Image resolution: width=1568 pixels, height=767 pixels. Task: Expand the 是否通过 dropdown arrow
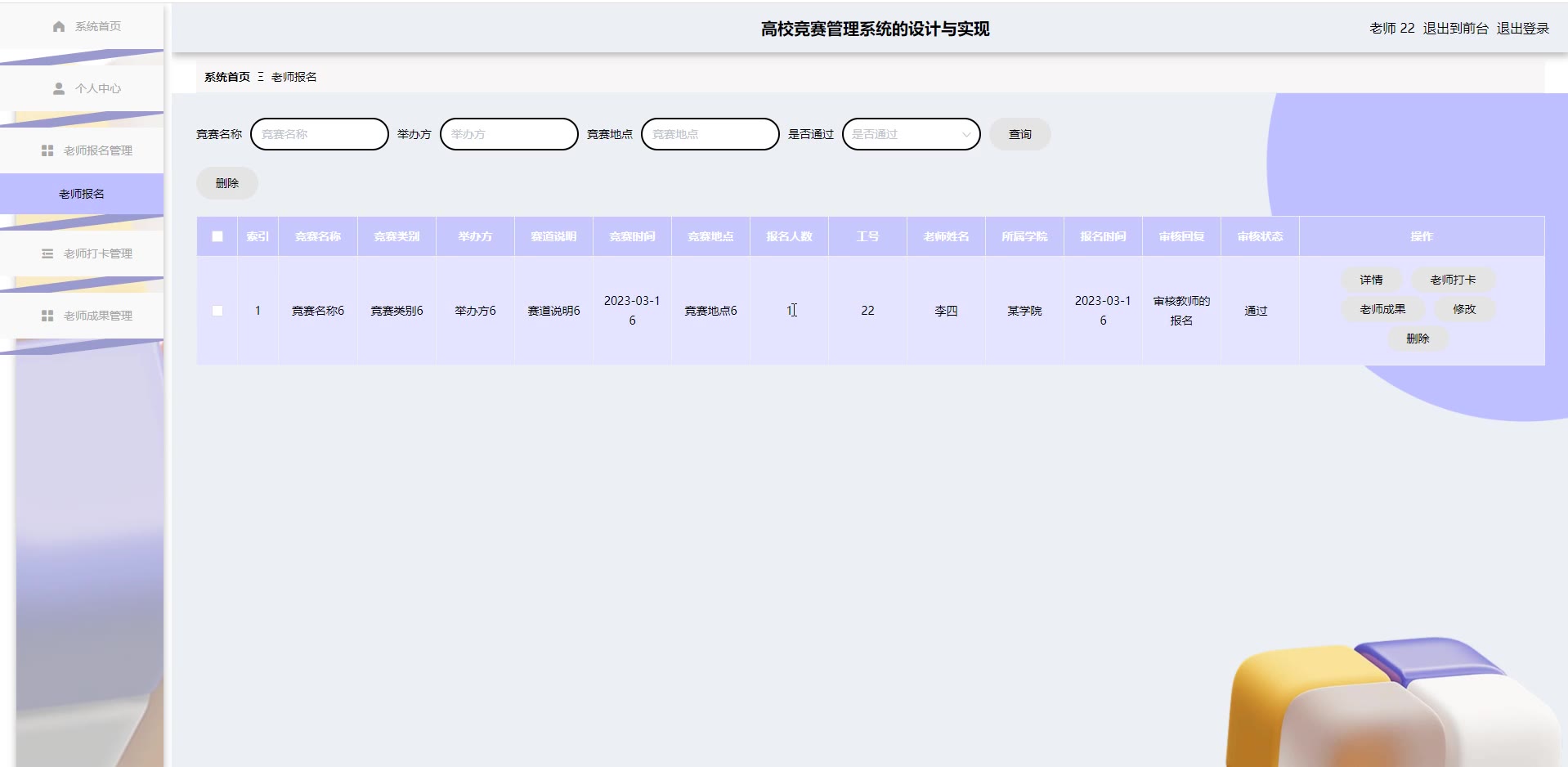click(966, 135)
